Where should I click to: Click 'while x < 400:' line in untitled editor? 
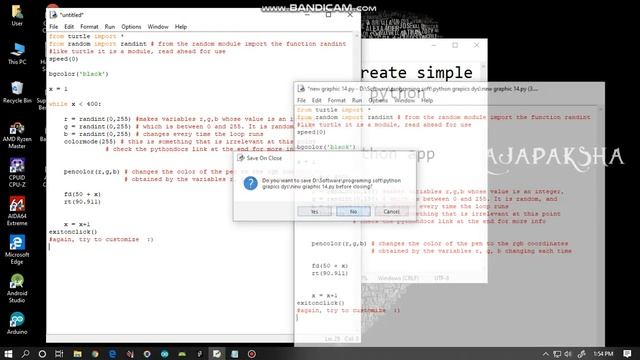click(75, 104)
